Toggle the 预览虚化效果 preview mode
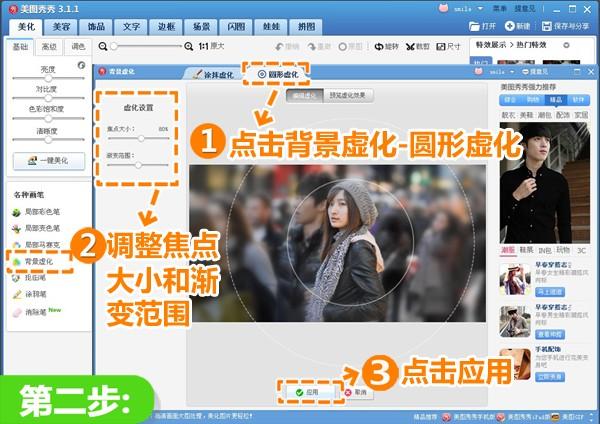The width and height of the screenshot is (600, 424). tap(345, 96)
